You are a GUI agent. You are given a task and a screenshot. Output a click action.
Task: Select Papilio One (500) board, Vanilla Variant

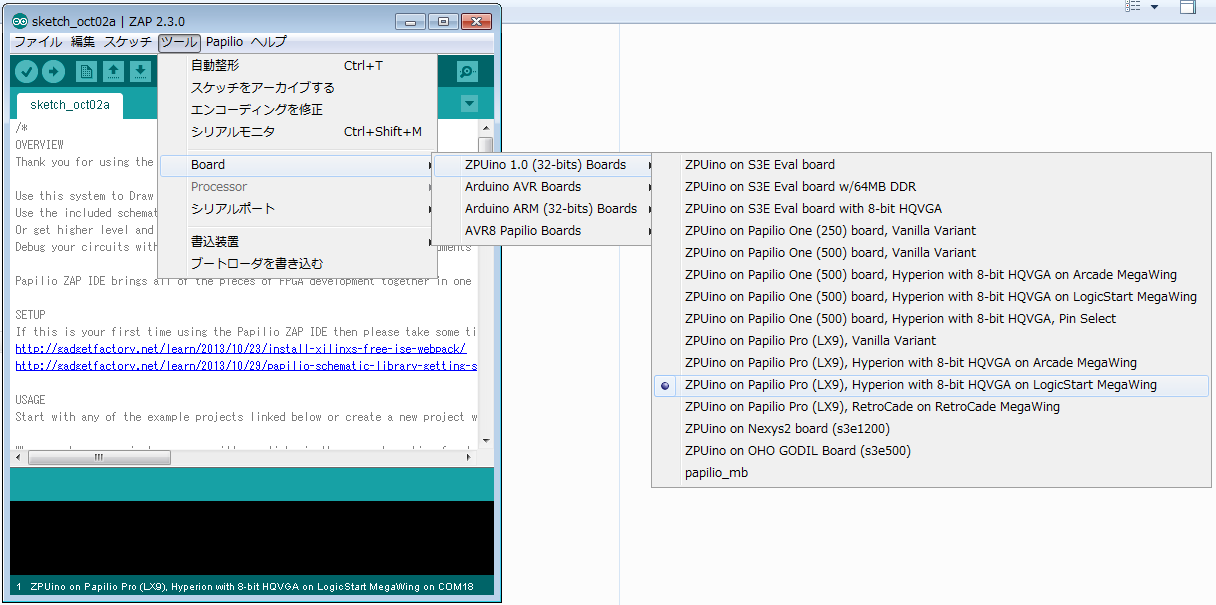click(931, 253)
